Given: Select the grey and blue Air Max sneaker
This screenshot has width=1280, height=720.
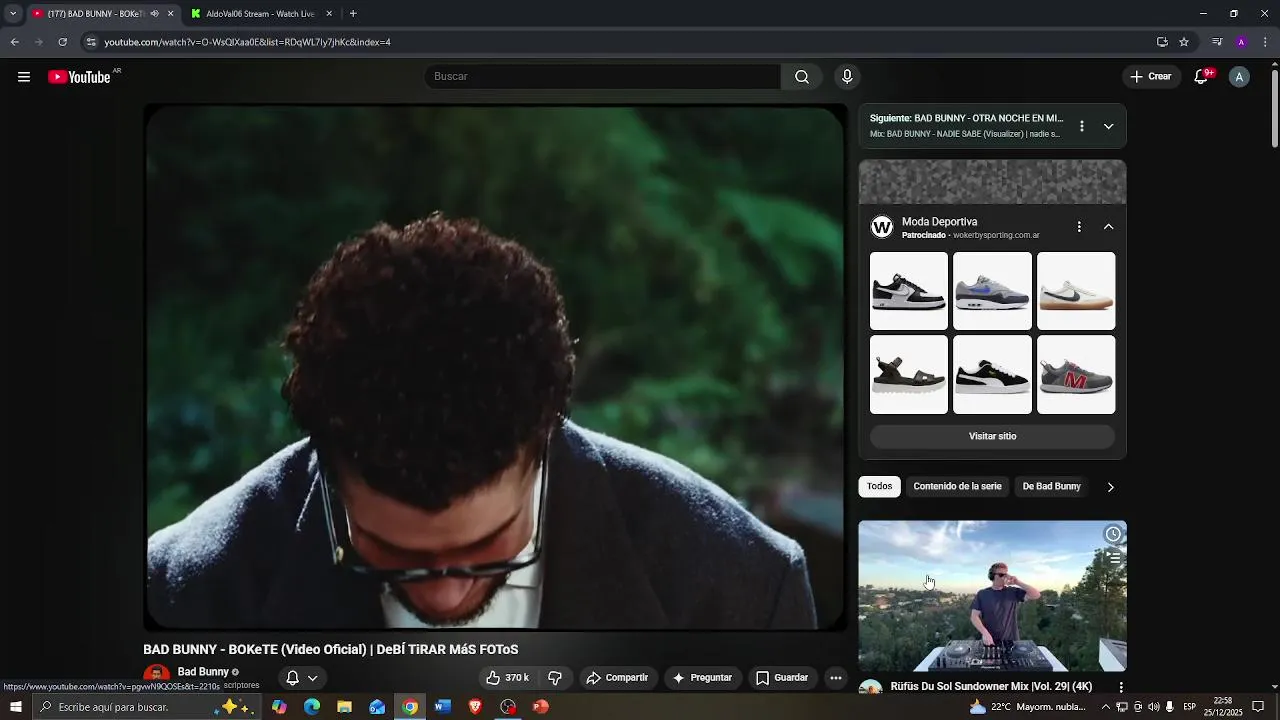Looking at the screenshot, I should [992, 291].
